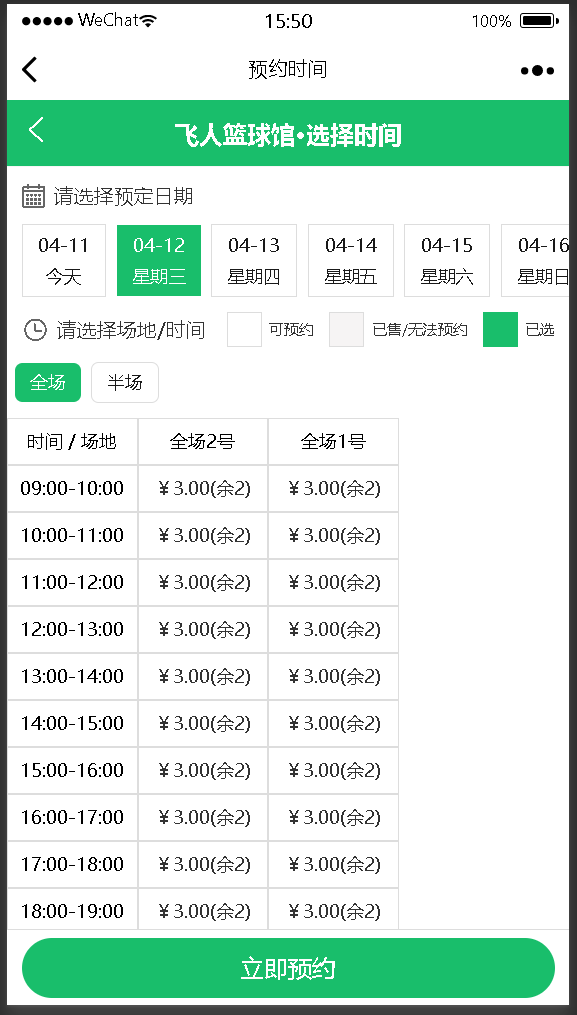
Task: Select 09:00-10:00 slot for 全场2号
Action: [203, 488]
